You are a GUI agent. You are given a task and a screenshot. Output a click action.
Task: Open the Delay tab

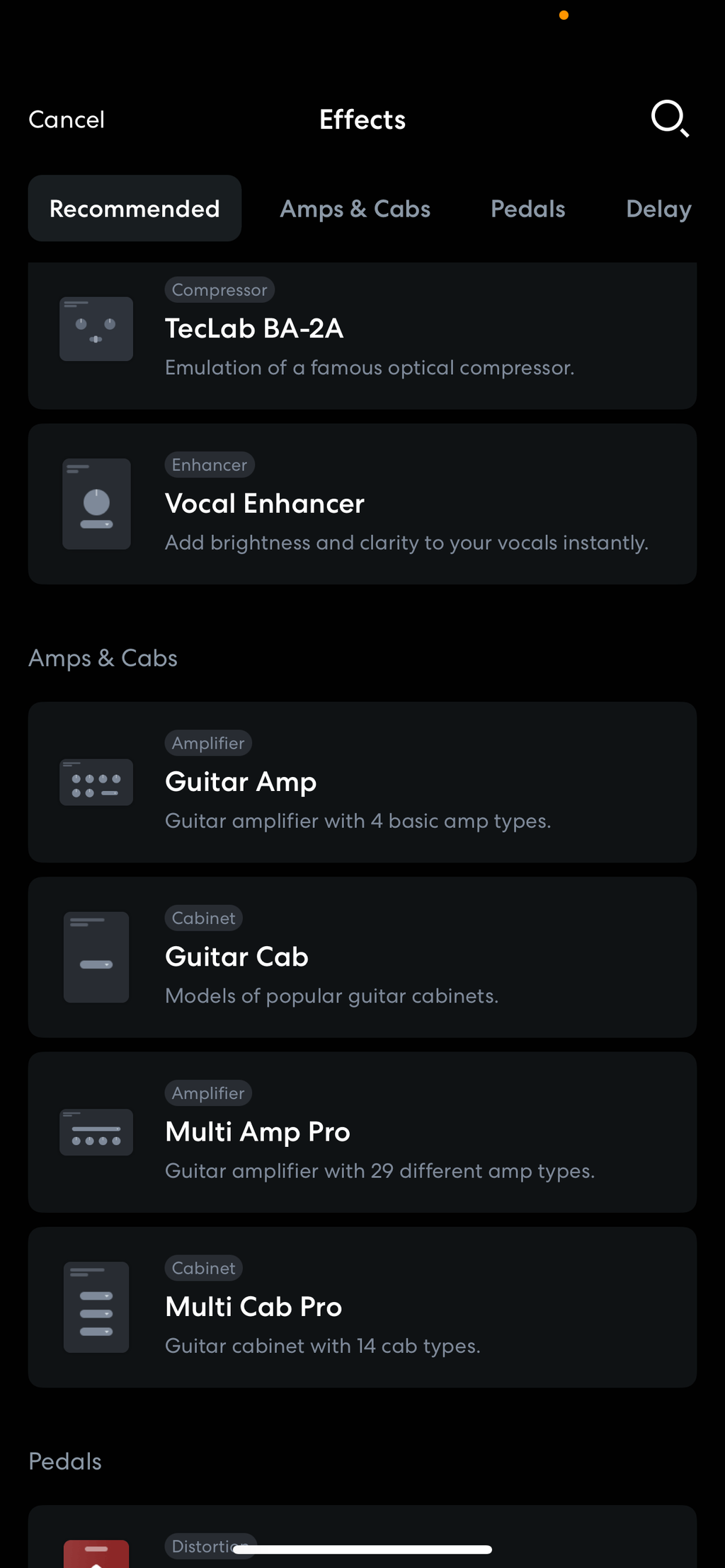tap(658, 209)
